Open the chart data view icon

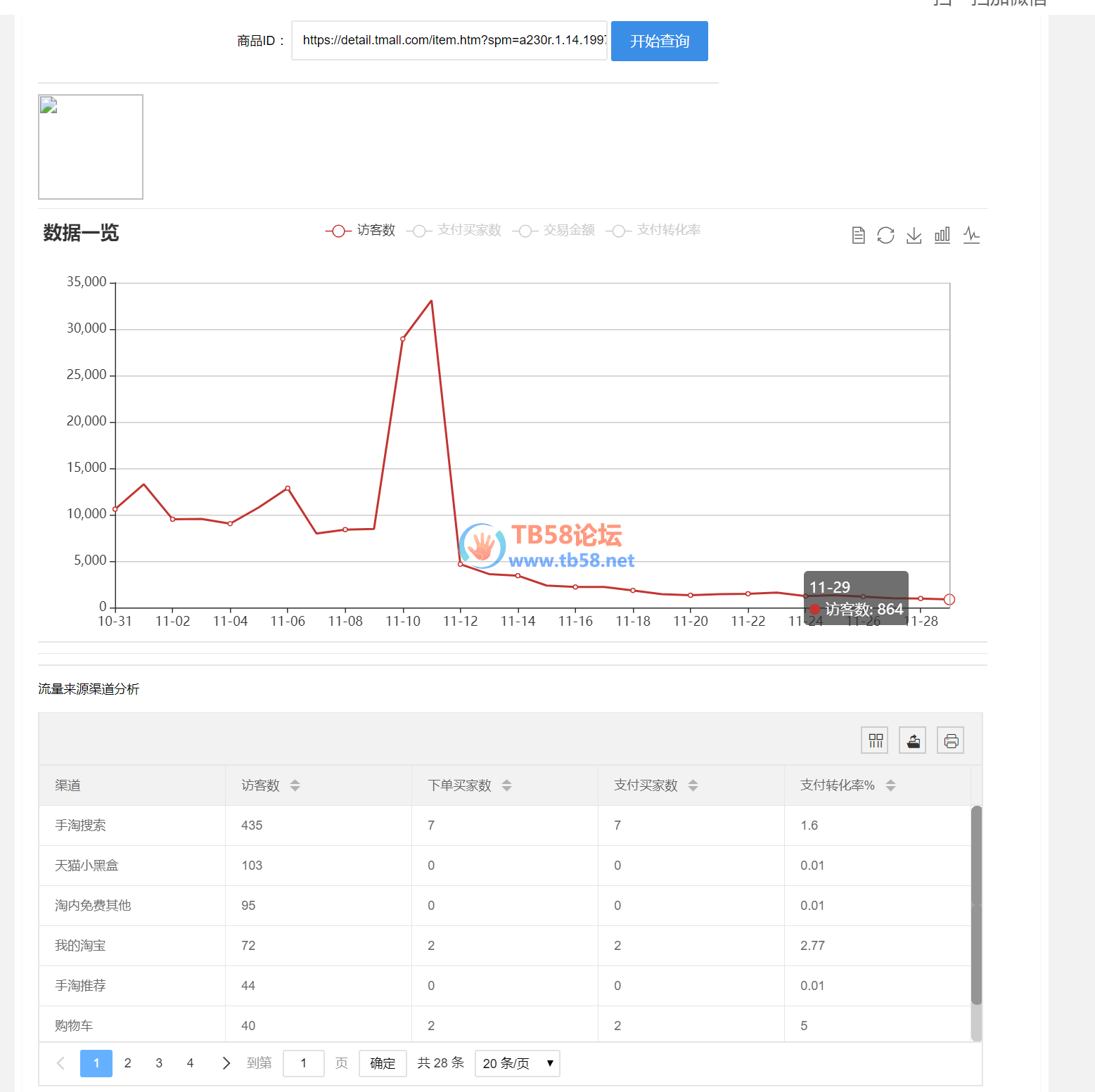[858, 235]
